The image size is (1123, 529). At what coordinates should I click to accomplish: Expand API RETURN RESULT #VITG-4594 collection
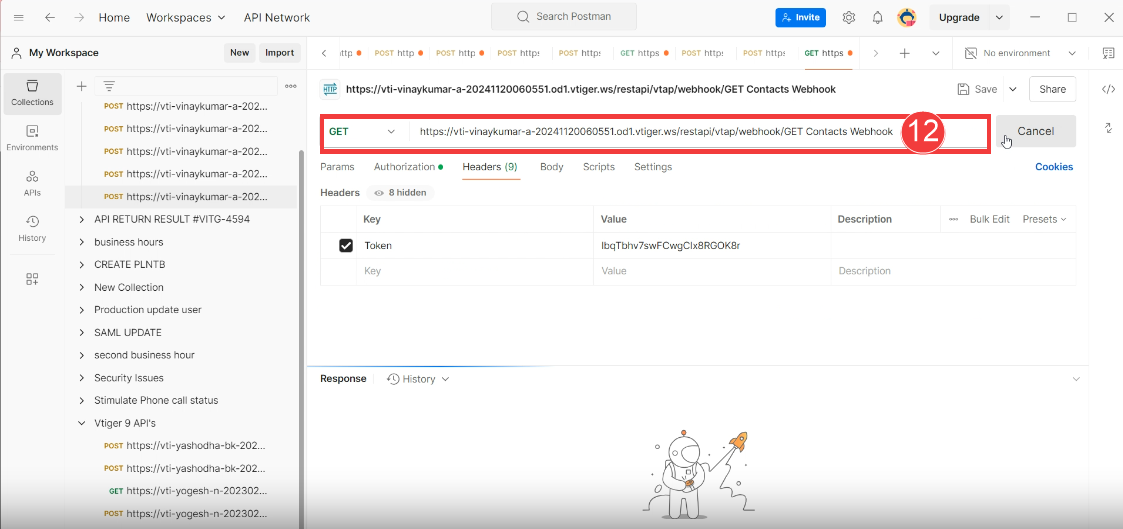pos(82,219)
